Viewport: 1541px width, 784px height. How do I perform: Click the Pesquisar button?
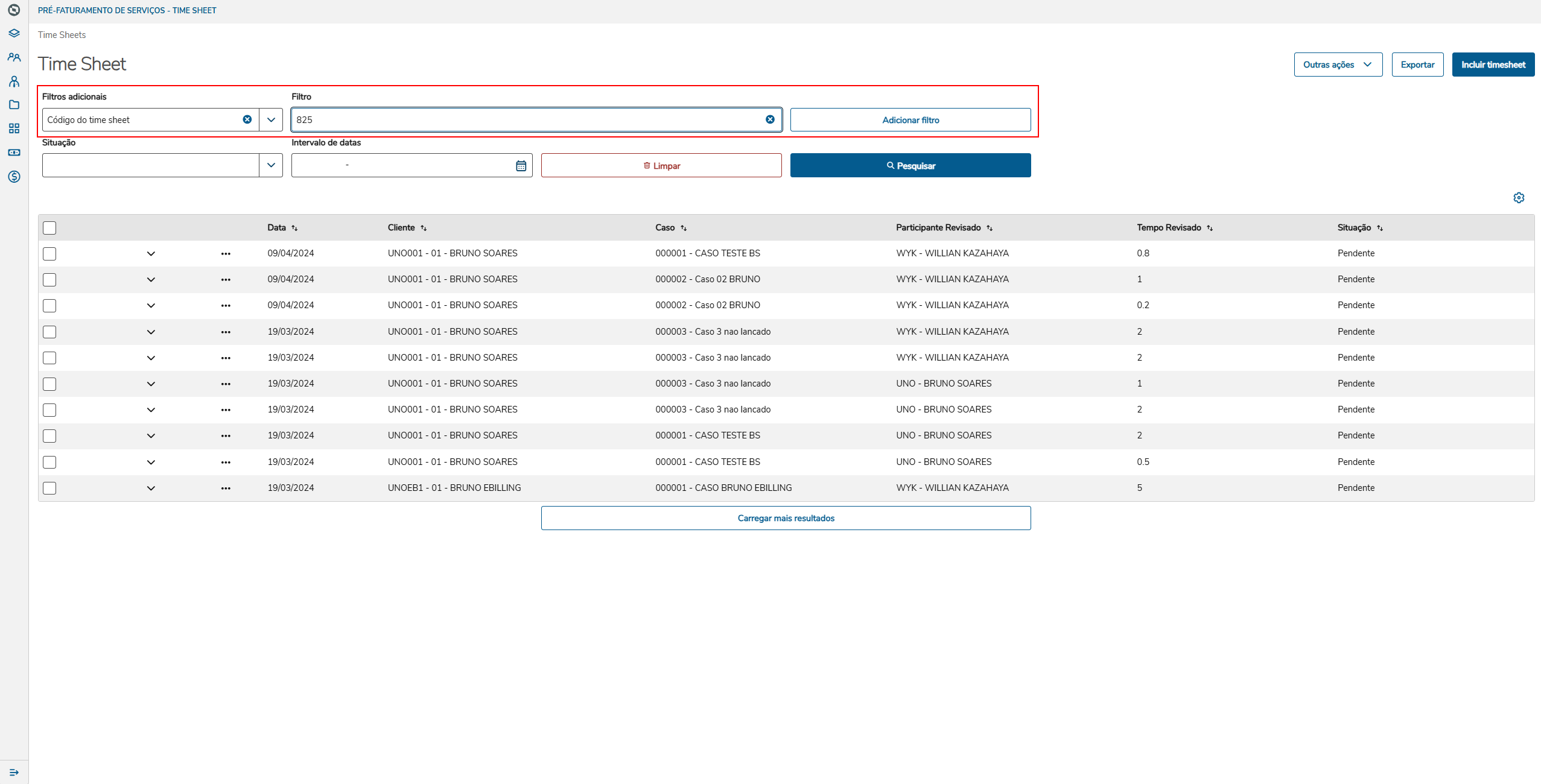(x=910, y=165)
